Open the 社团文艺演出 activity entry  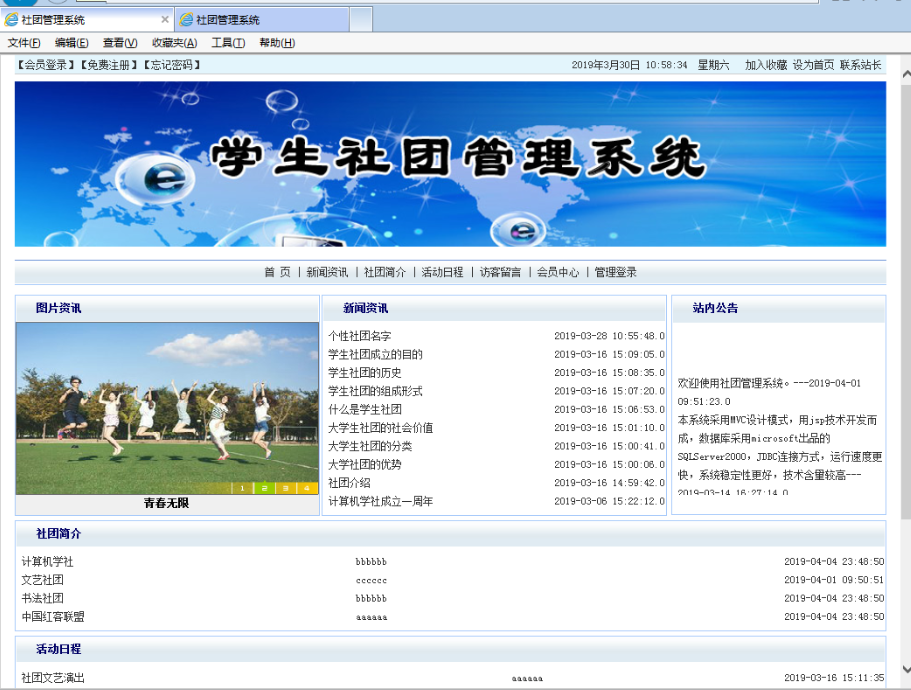tap(53, 678)
